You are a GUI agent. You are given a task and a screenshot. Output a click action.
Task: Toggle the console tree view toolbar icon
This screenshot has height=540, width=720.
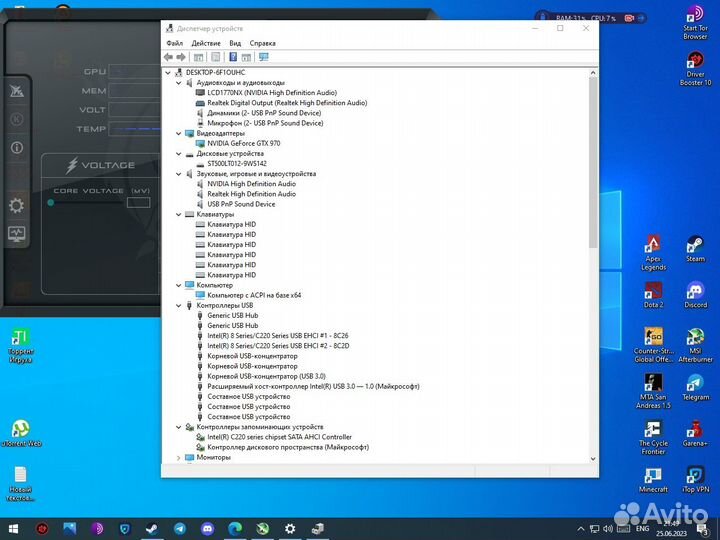(x=198, y=57)
